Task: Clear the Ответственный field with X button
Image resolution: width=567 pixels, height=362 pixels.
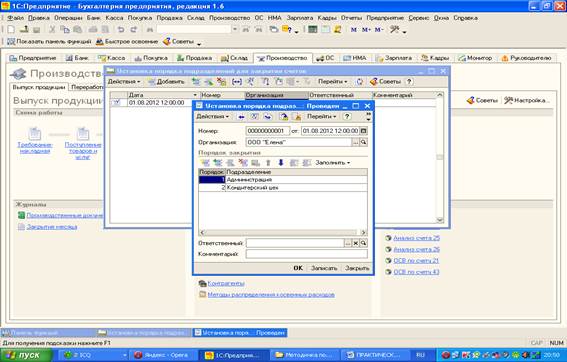Action: (x=356, y=243)
